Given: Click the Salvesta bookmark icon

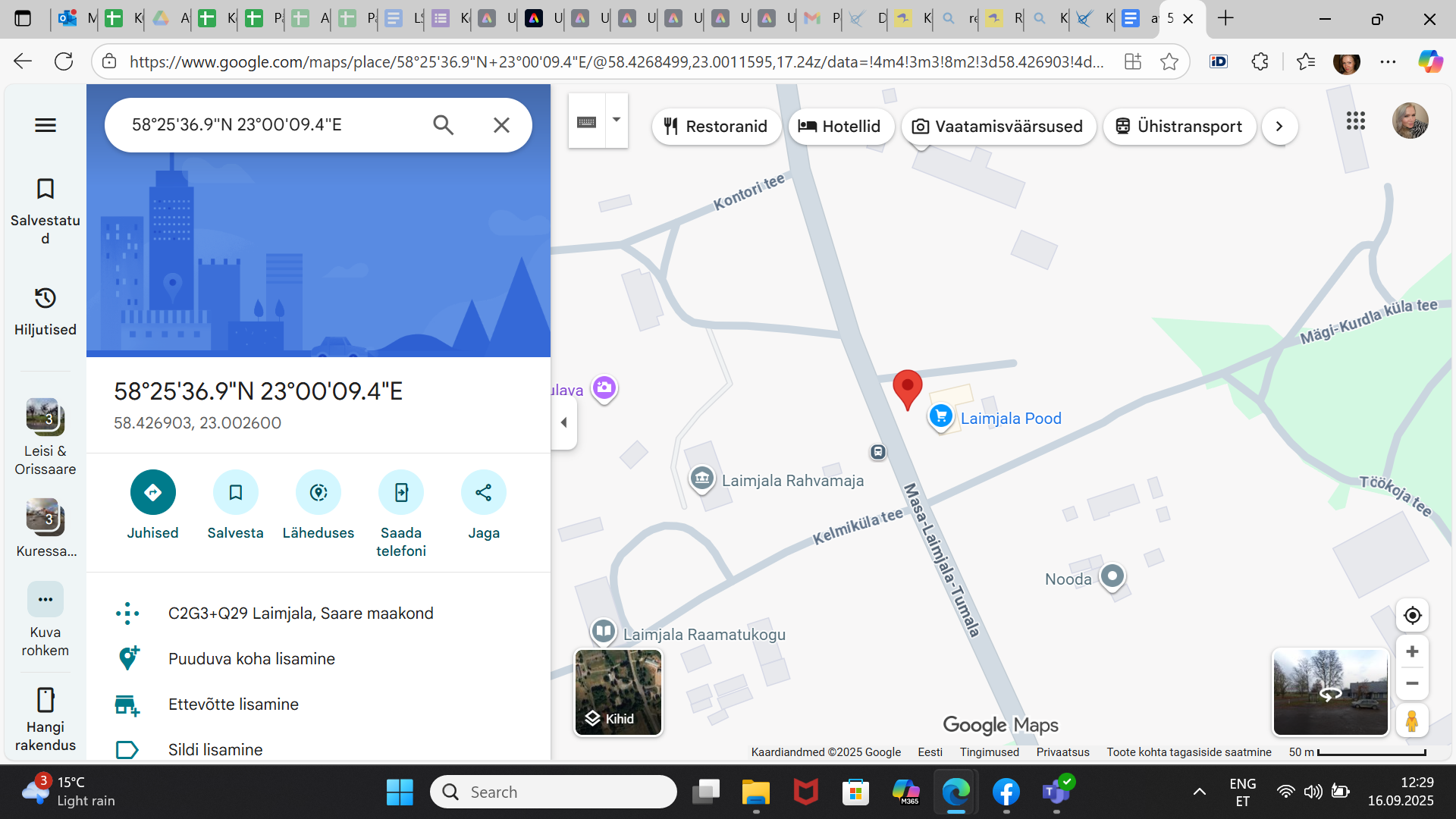Looking at the screenshot, I should (x=235, y=493).
